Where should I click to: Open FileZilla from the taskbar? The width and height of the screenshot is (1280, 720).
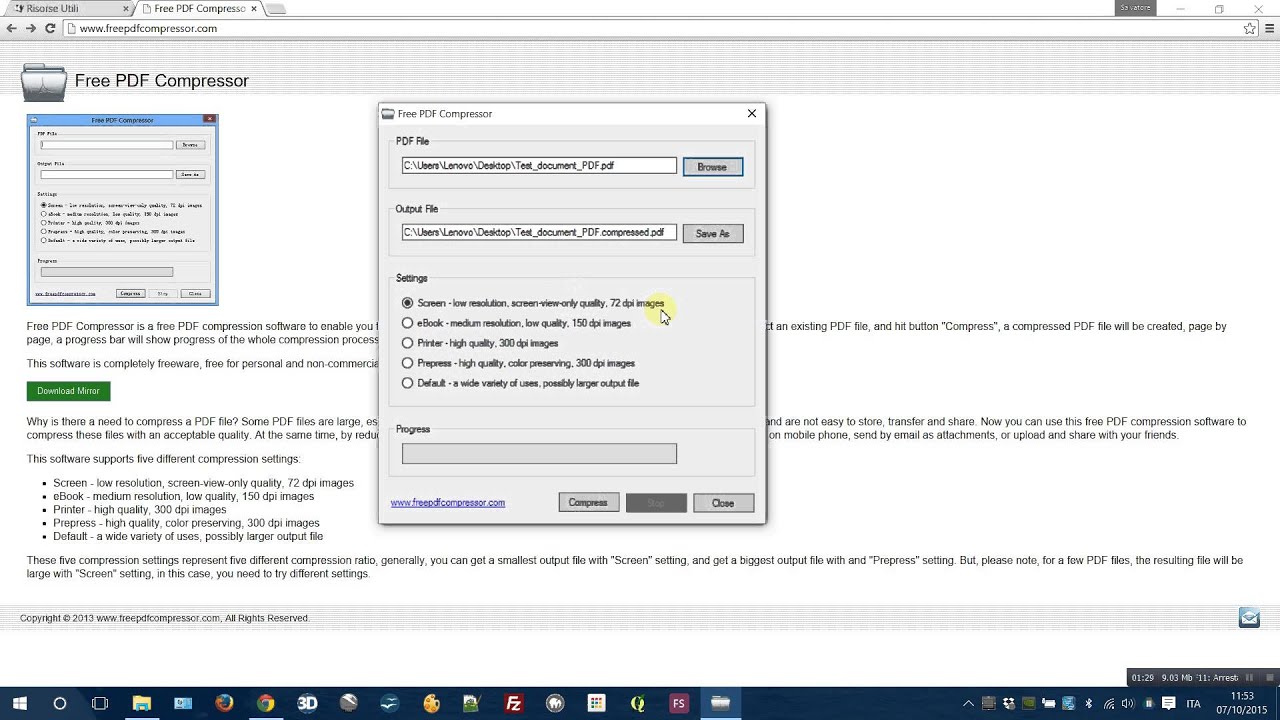tap(514, 703)
